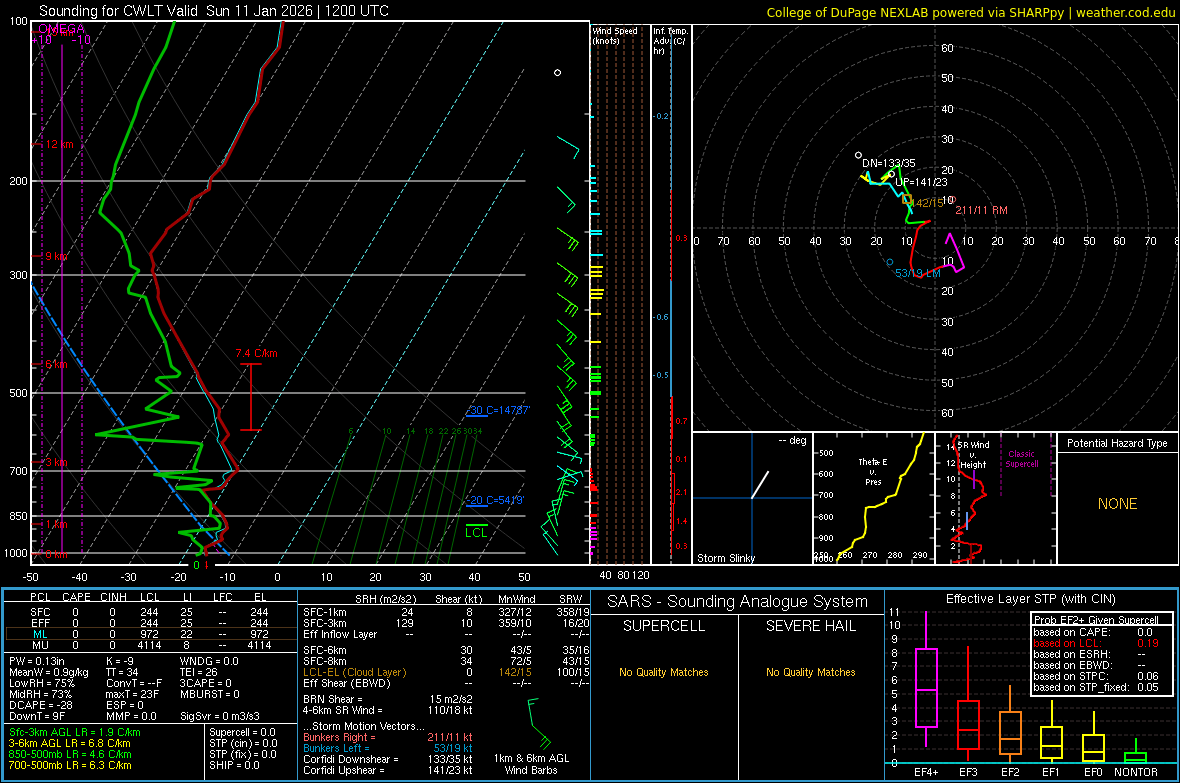
Task: Click the red "Bunkers Right =" row
Action: tap(388, 738)
